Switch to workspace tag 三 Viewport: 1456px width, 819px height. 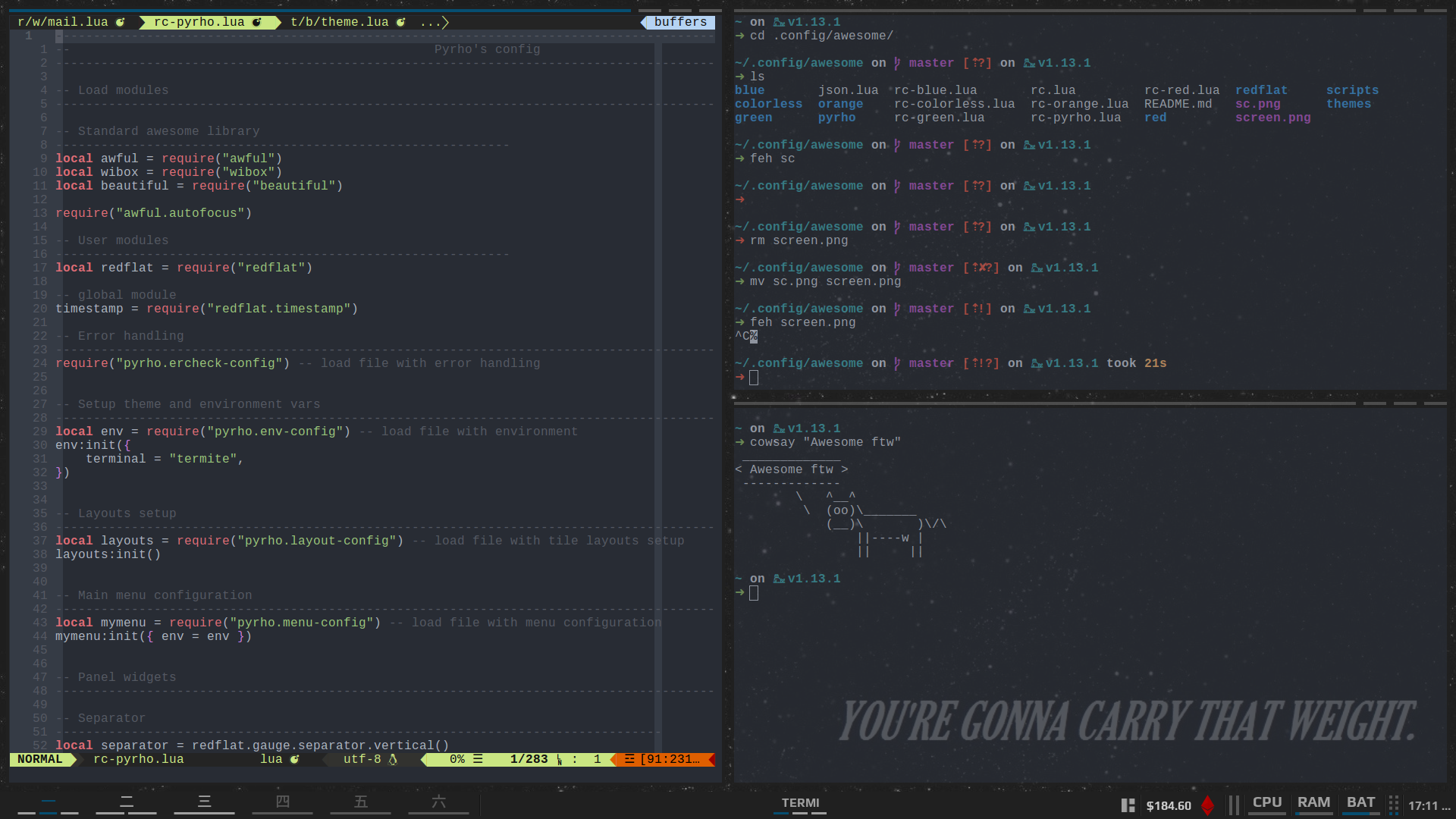(x=205, y=802)
